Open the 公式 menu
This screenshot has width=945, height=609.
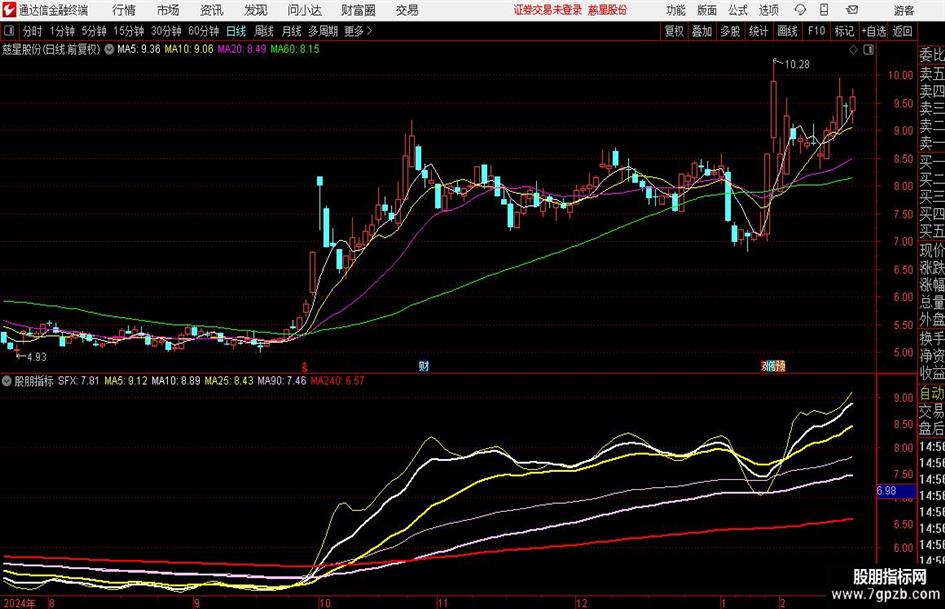(738, 10)
